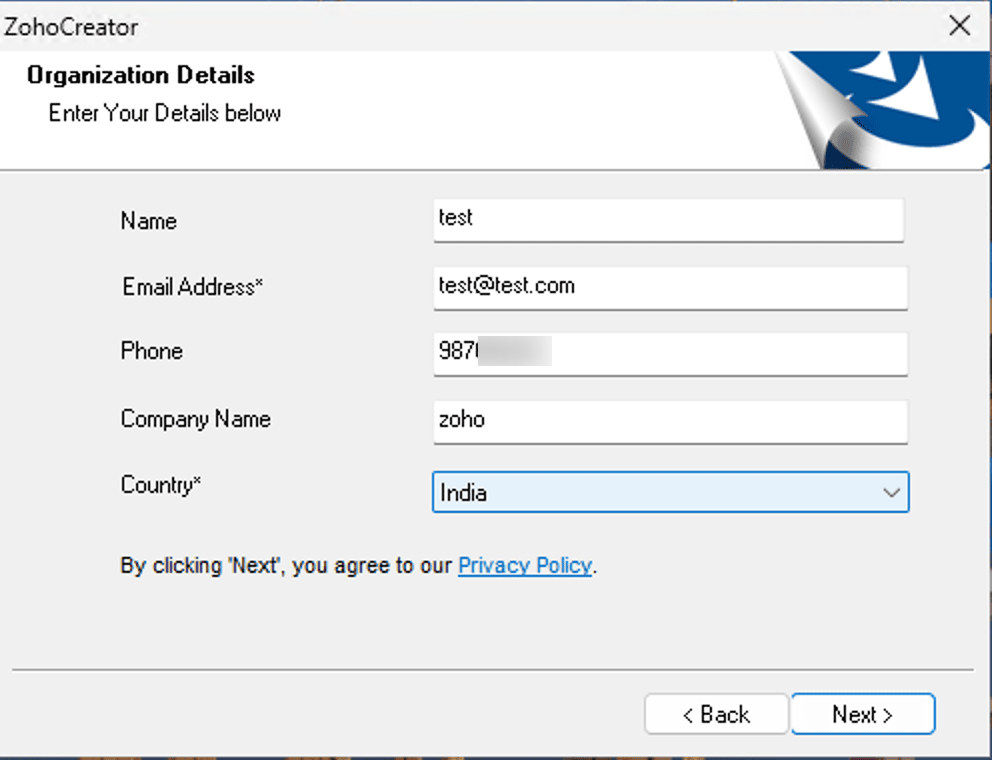Click into the Email Address input box

click(x=670, y=287)
